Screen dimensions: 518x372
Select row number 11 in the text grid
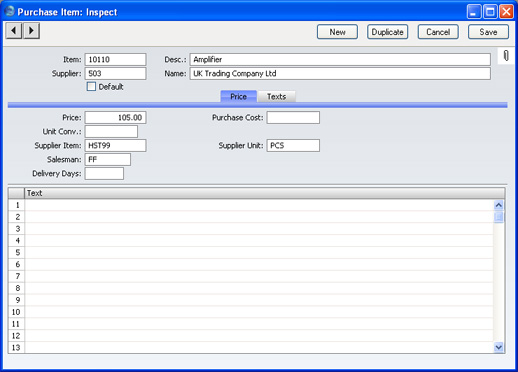(17, 324)
